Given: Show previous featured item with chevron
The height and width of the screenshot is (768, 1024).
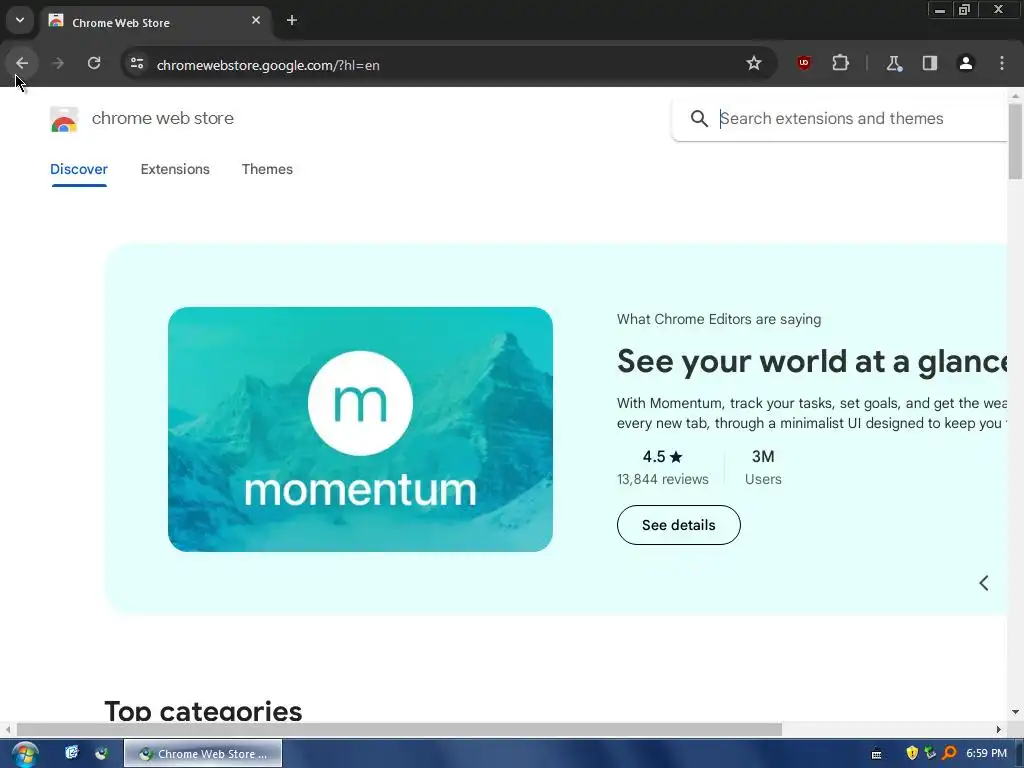Looking at the screenshot, I should (984, 583).
